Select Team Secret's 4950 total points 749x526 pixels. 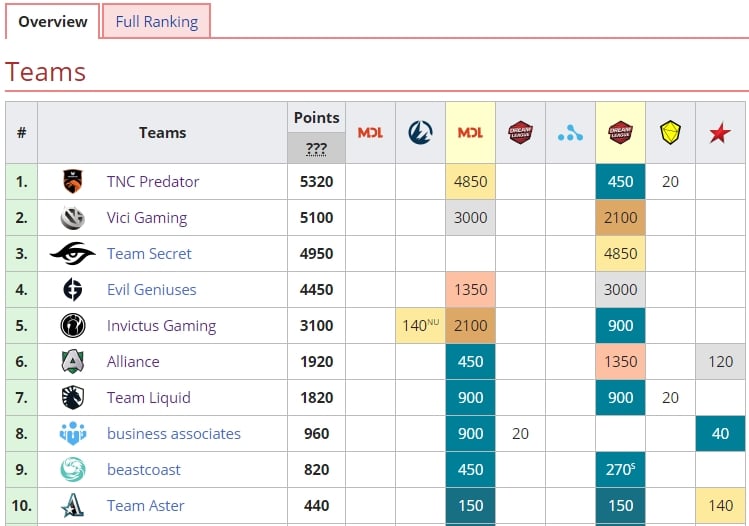[x=316, y=254]
